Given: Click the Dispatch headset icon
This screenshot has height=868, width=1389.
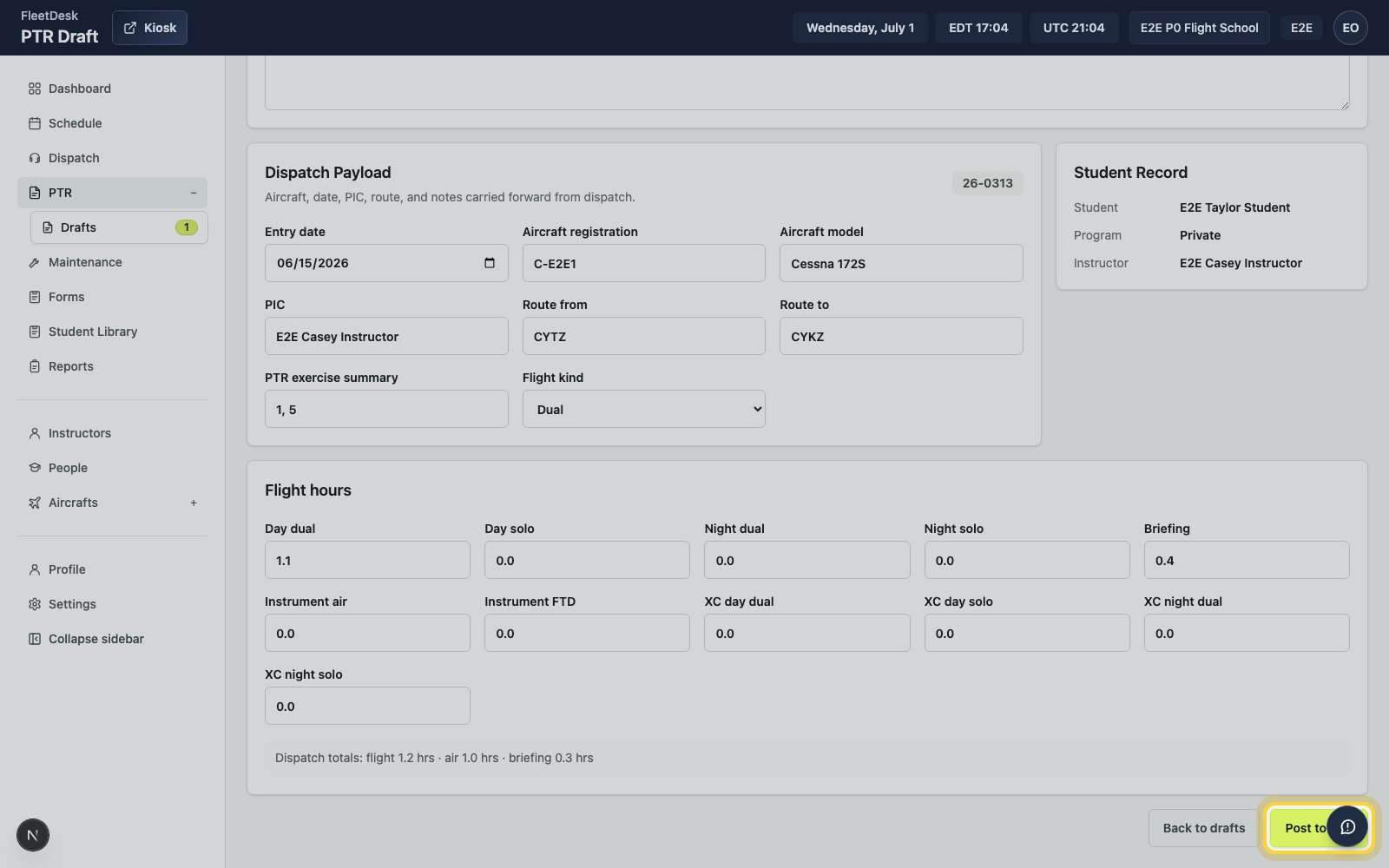Looking at the screenshot, I should 35,158.
